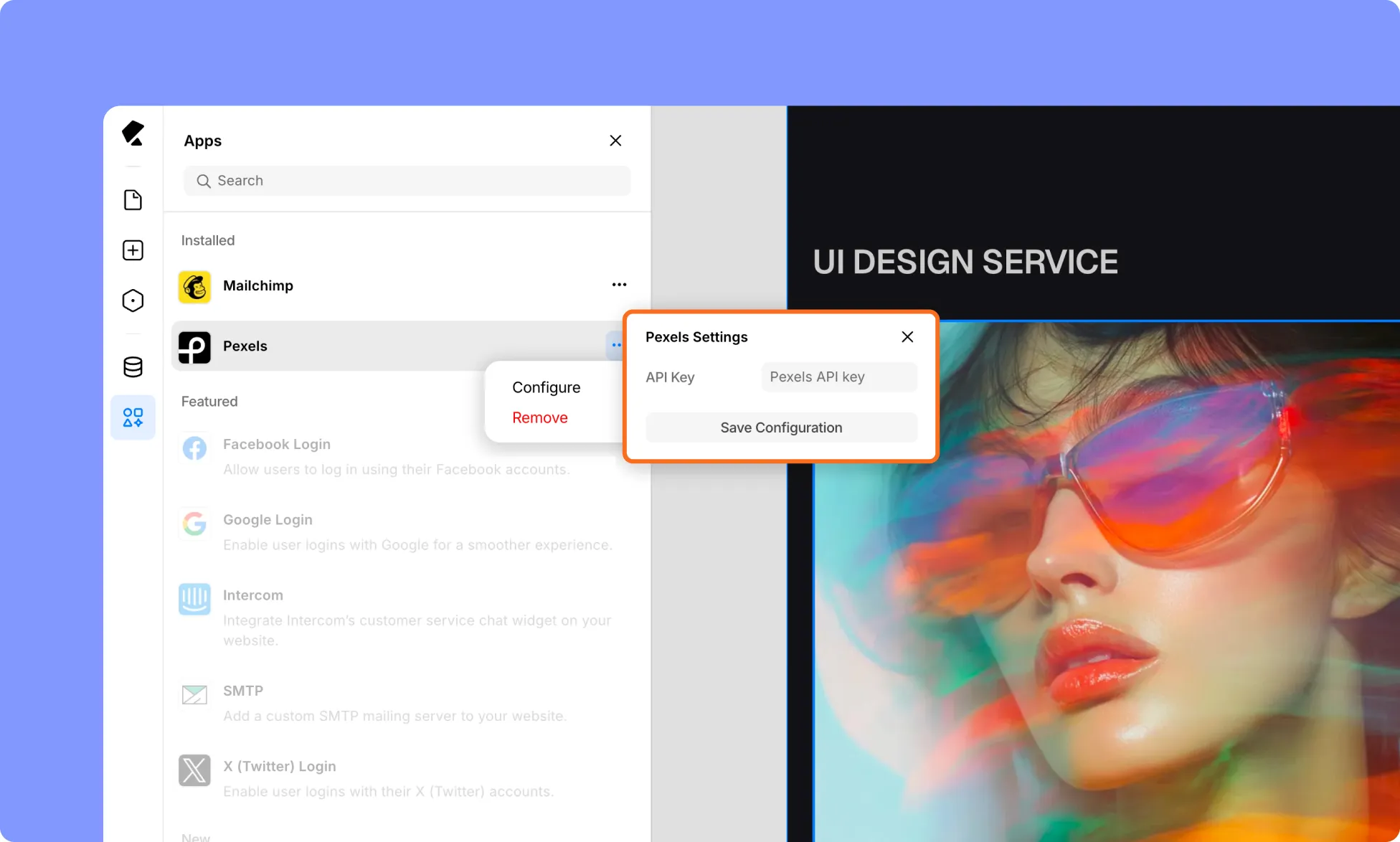Click the Google Login icon
Image resolution: width=1400 pixels, height=842 pixels.
(194, 524)
